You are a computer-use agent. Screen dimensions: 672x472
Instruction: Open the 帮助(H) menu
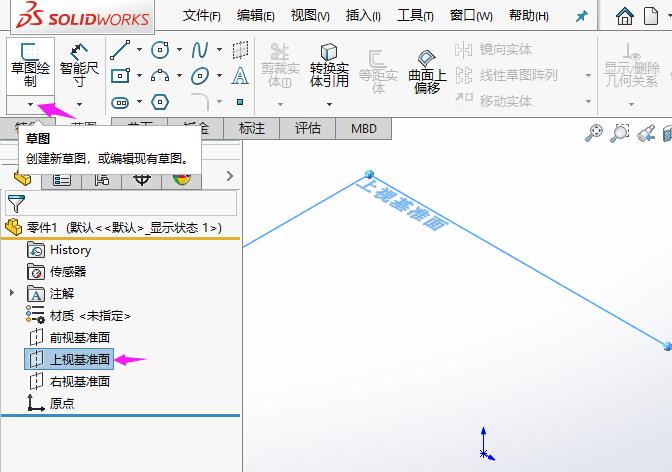(528, 16)
